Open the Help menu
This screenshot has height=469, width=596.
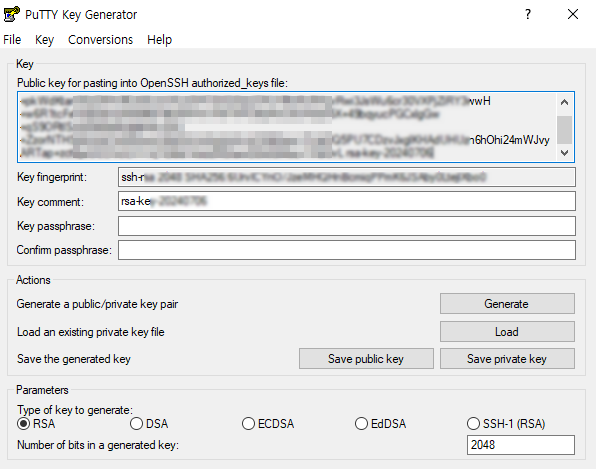pyautogui.click(x=160, y=40)
